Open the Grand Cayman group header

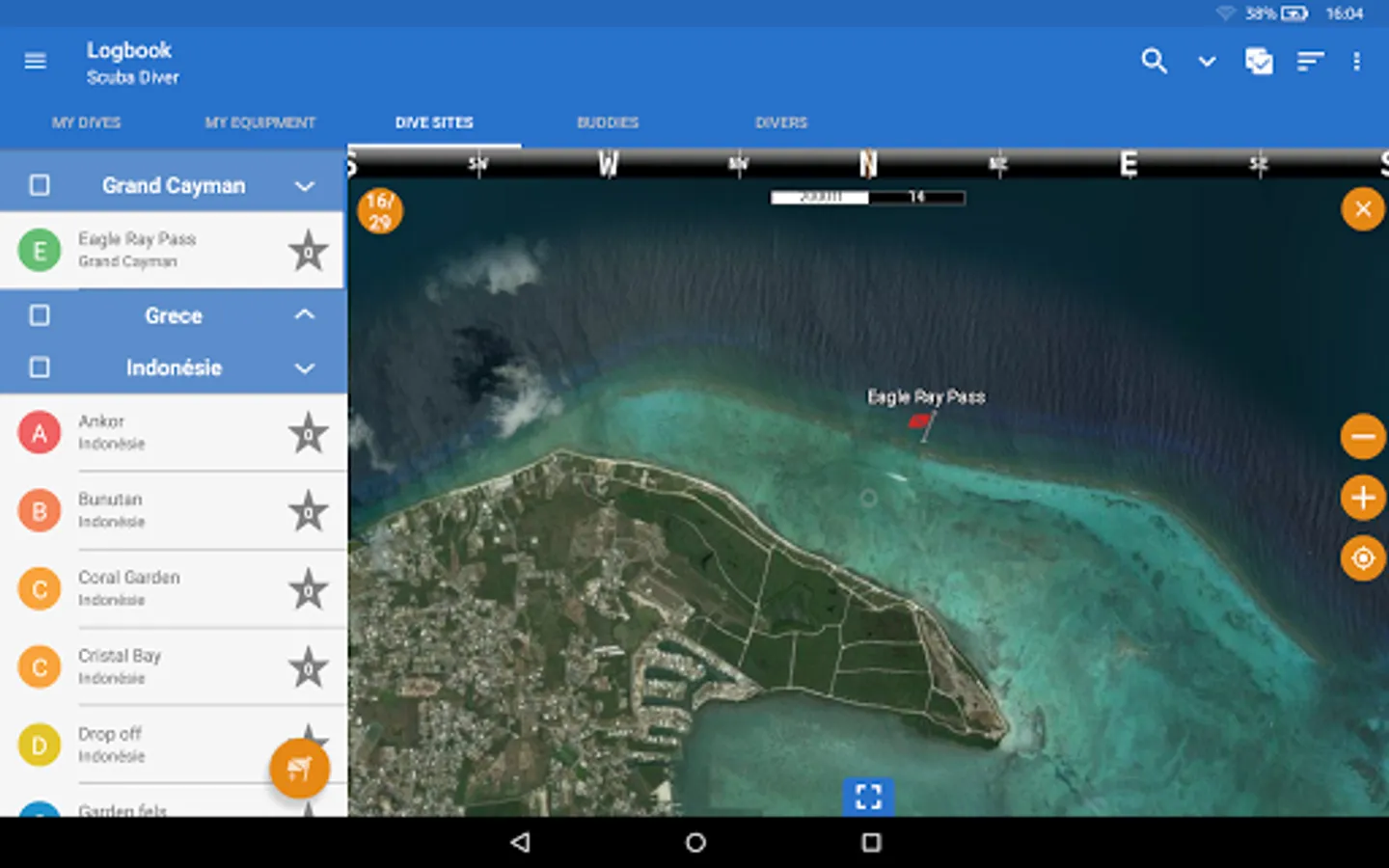click(174, 185)
